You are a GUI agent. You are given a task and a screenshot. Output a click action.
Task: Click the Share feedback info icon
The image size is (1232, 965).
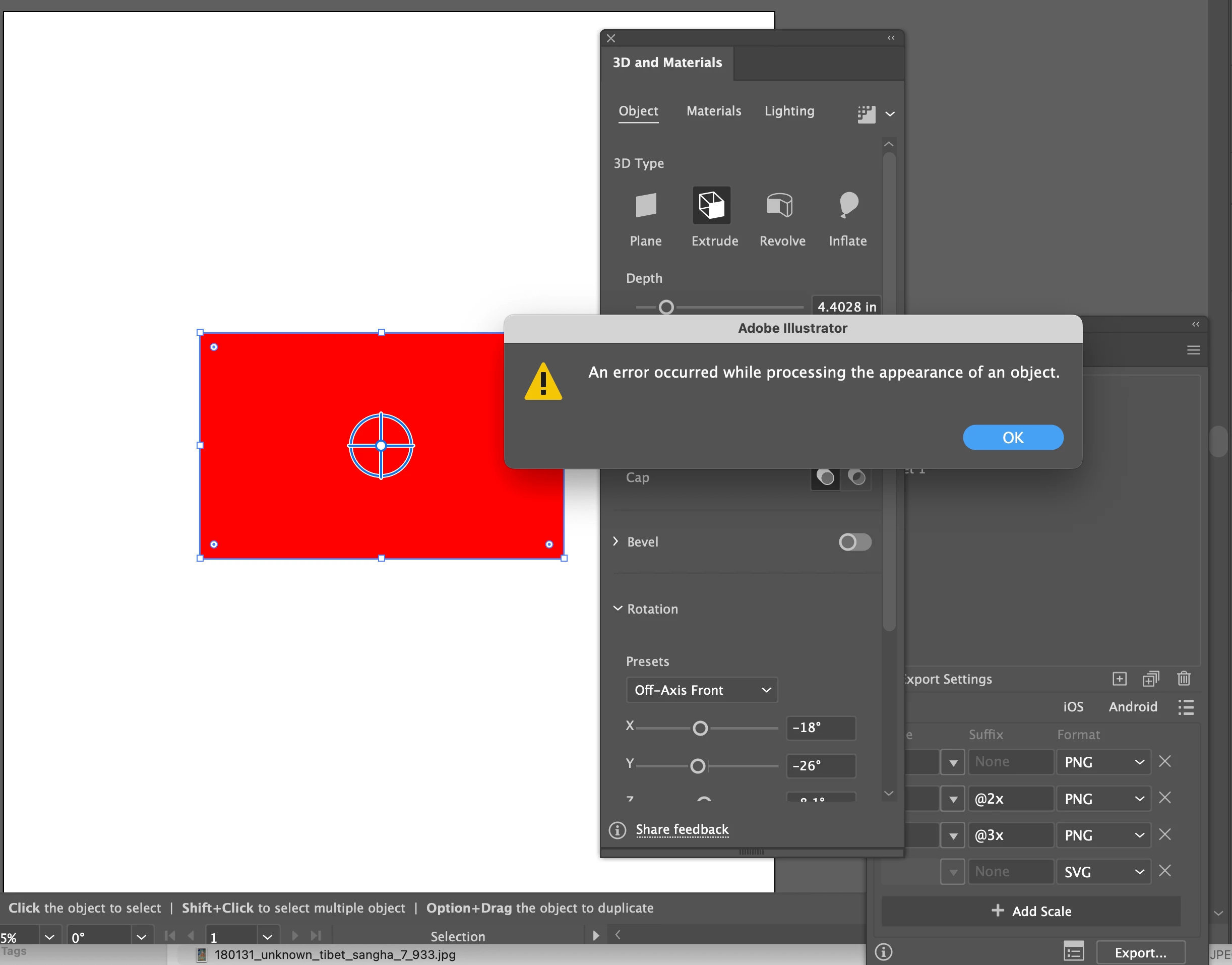[x=618, y=830]
